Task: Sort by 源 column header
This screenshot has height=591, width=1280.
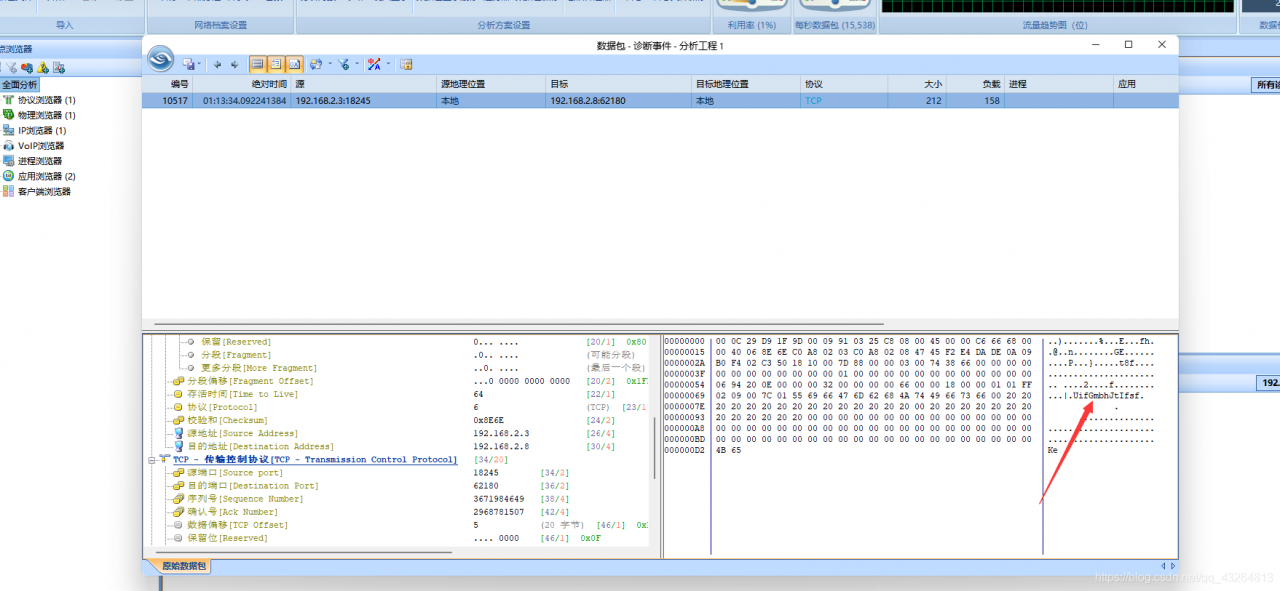Action: tap(365, 84)
